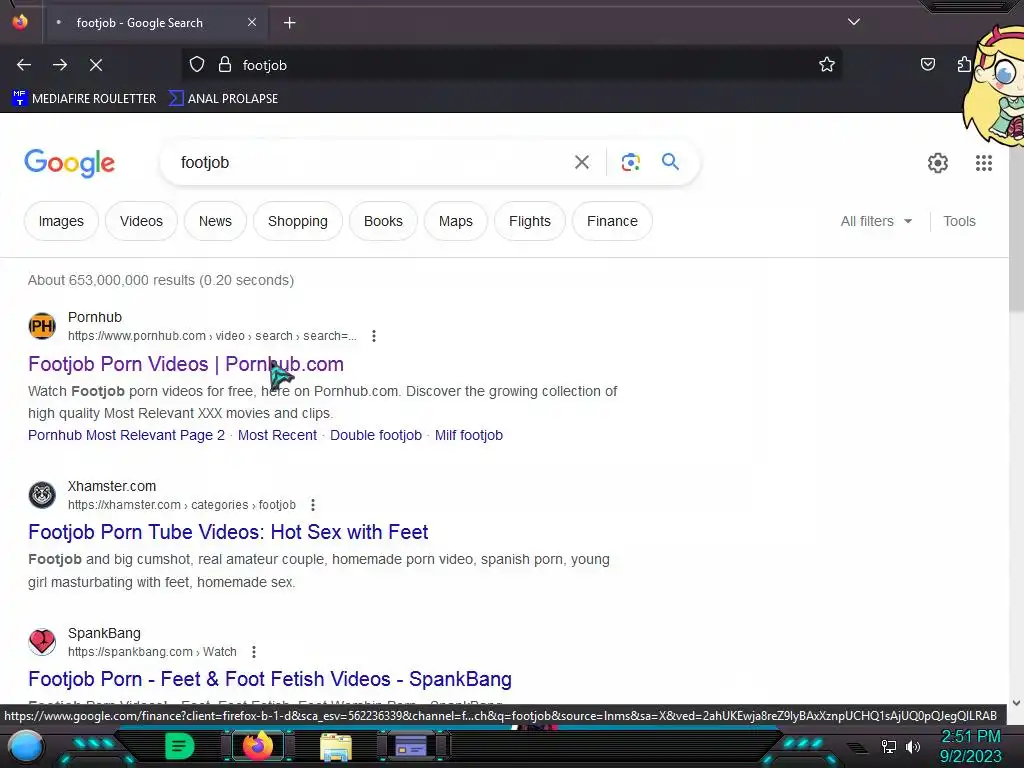Viewport: 1024px width, 768px height.
Task: Focus the Google search input field
Action: pyautogui.click(x=372, y=162)
